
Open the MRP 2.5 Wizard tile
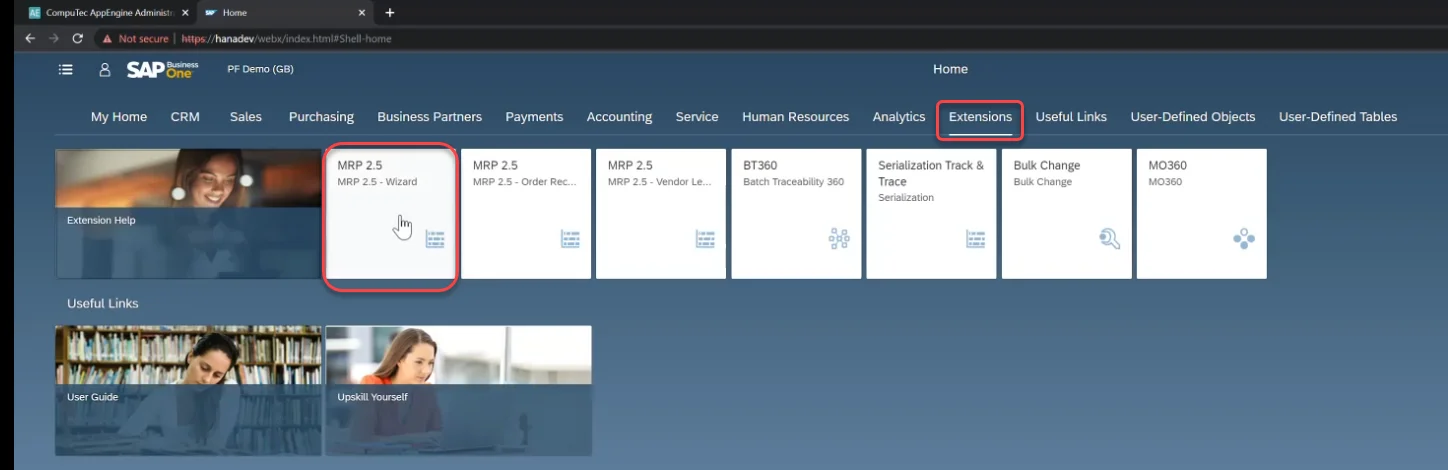click(391, 214)
